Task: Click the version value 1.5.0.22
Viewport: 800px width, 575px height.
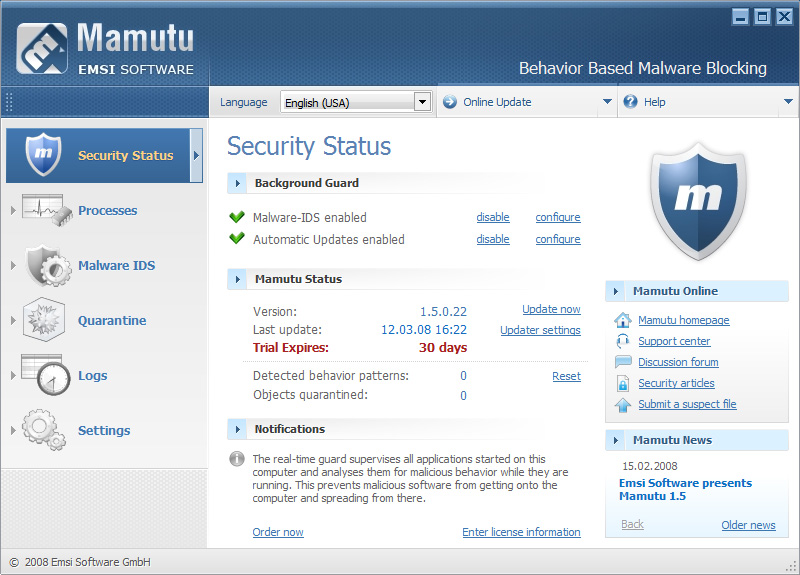Action: coord(443,311)
